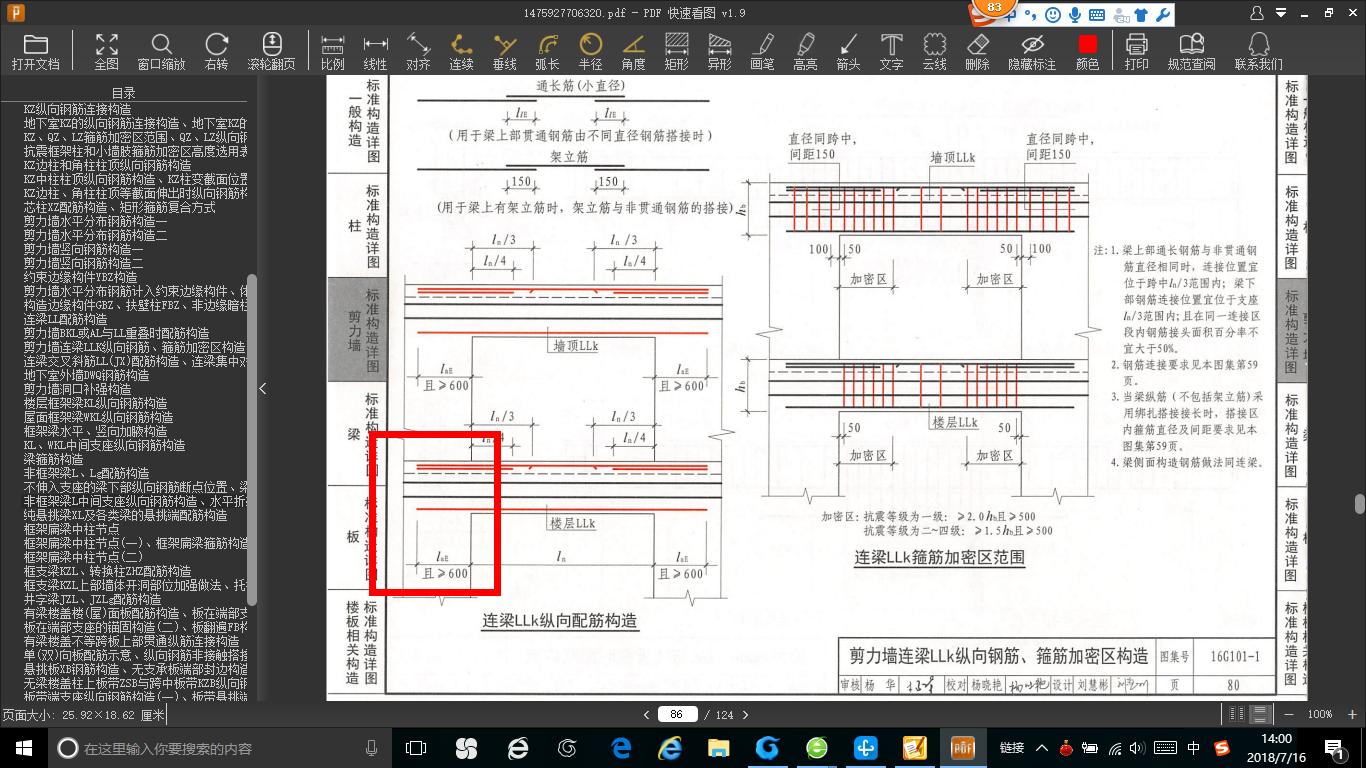Select the 异形 irregular shape tool

point(719,51)
